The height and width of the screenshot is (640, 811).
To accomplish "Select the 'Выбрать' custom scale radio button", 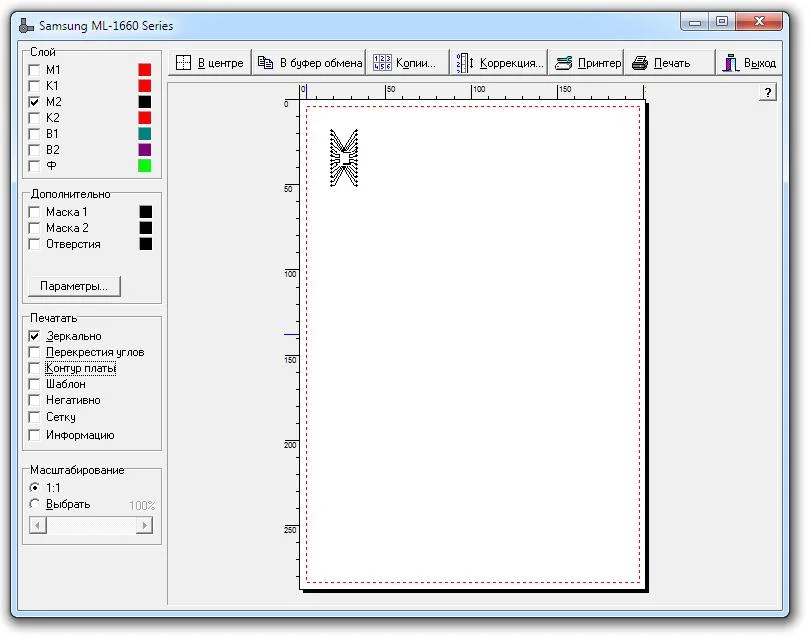I will tap(34, 503).
